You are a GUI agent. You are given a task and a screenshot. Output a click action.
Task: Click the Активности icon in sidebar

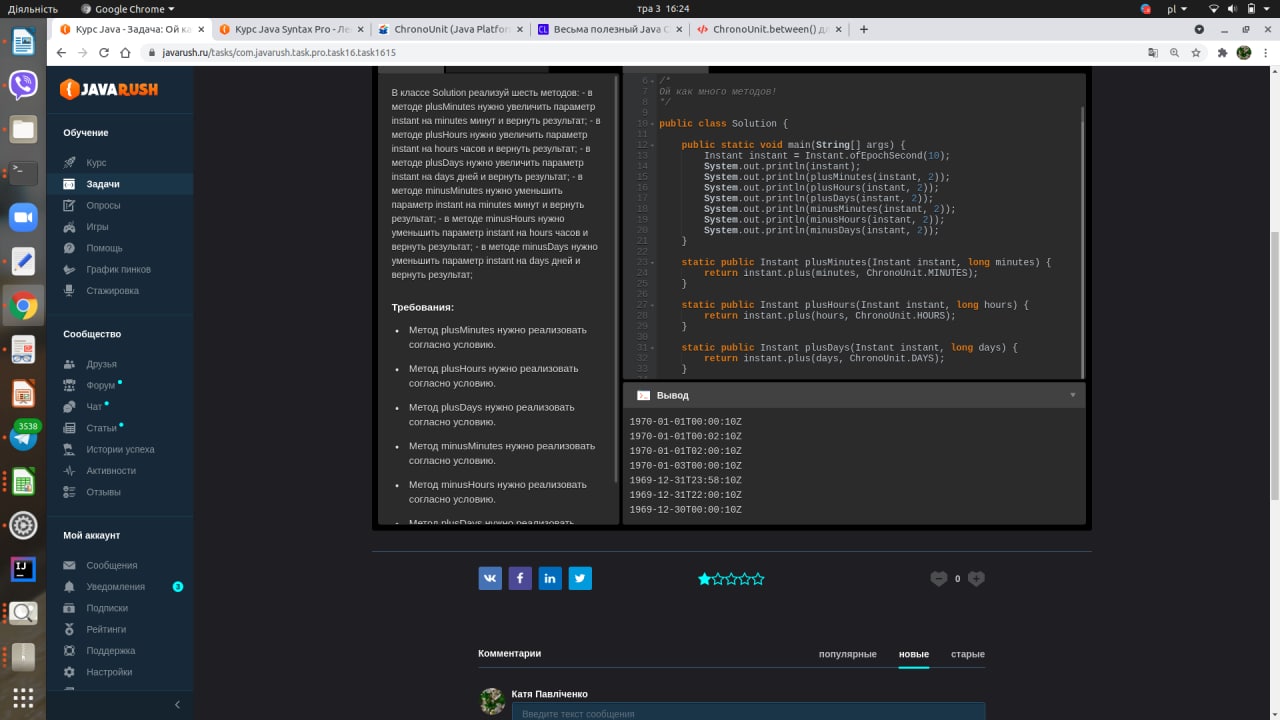click(x=69, y=470)
